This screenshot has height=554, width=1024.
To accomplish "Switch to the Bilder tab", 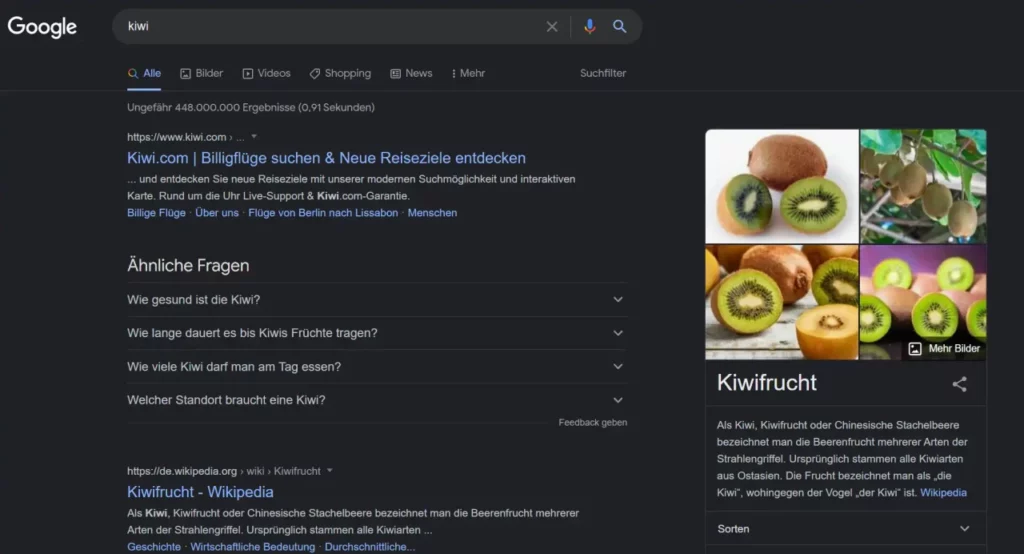I will (x=202, y=74).
